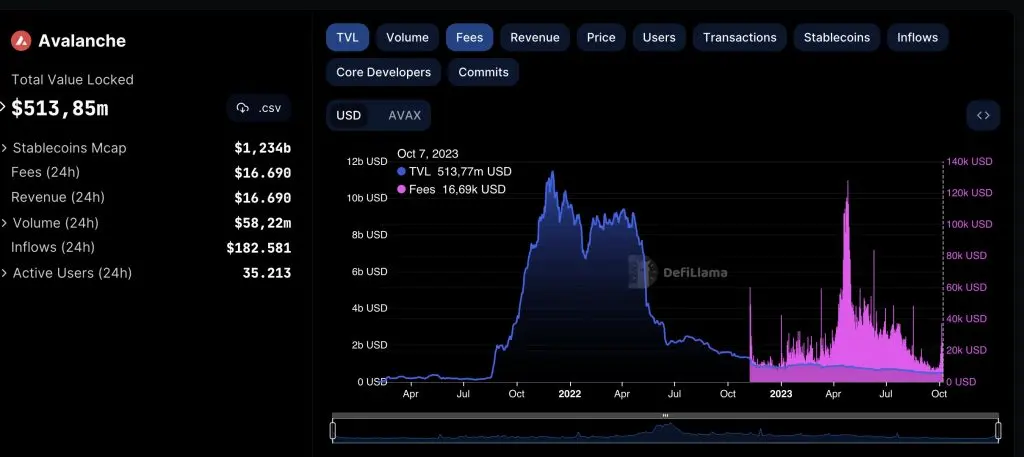Switch denomination to AVAX

[404, 115]
